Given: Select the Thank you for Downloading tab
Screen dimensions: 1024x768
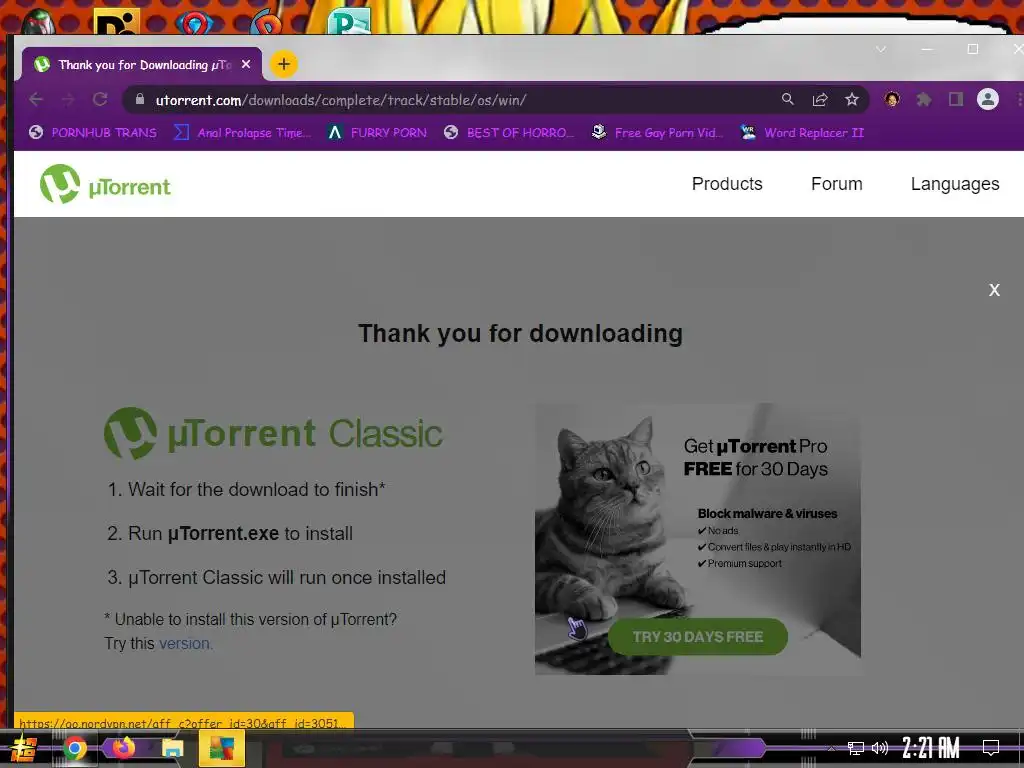Looking at the screenshot, I should click(x=142, y=64).
